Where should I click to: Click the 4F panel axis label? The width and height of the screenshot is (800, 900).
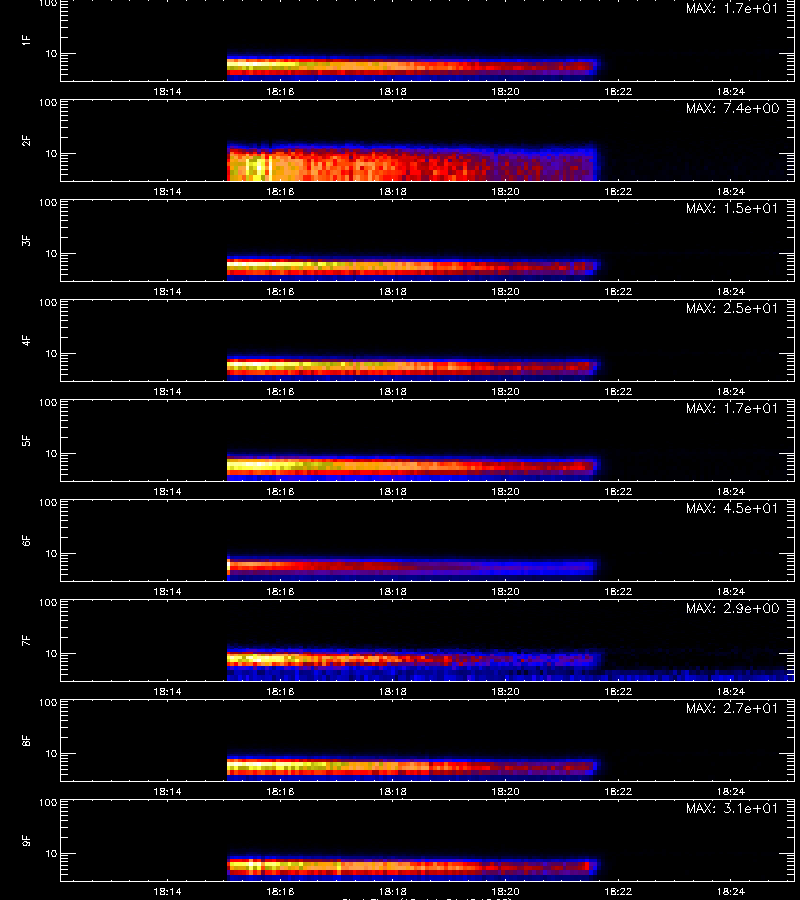pos(26,340)
